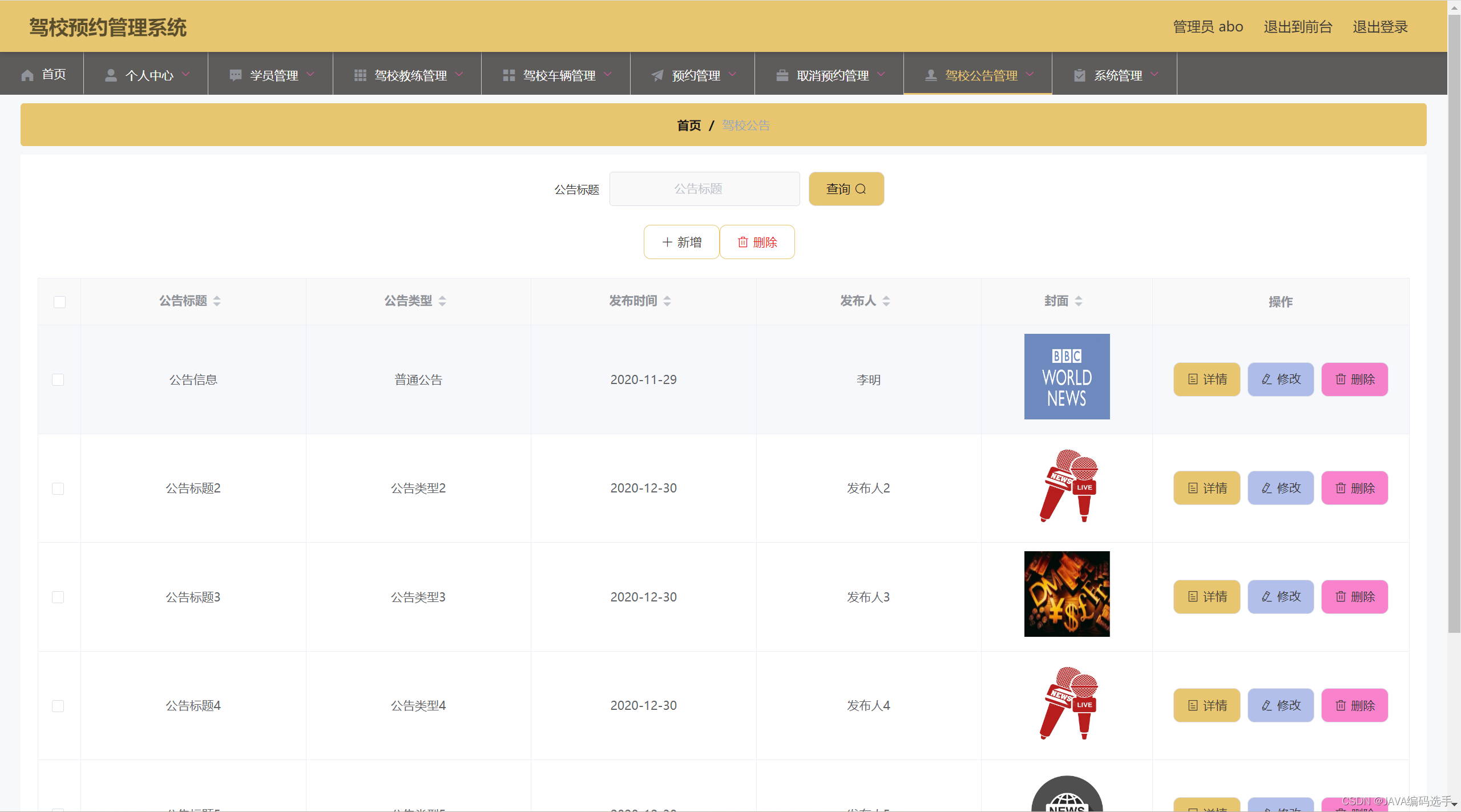Click the pink 删除 button for 公告标题4
The image size is (1461, 812).
pyautogui.click(x=1354, y=706)
